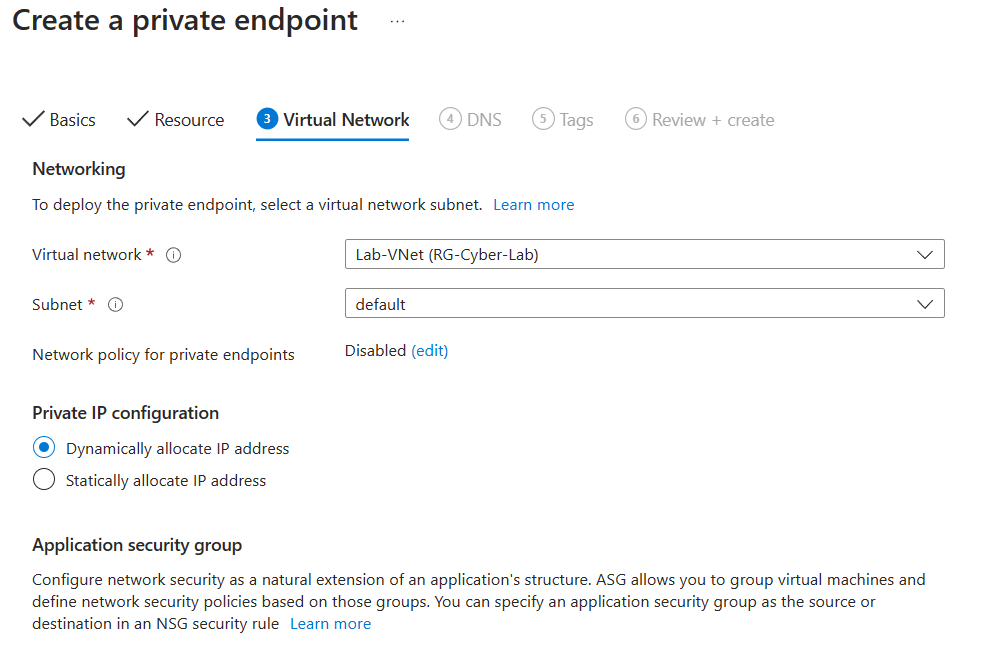Click inside the Virtual network selection field

point(600,254)
